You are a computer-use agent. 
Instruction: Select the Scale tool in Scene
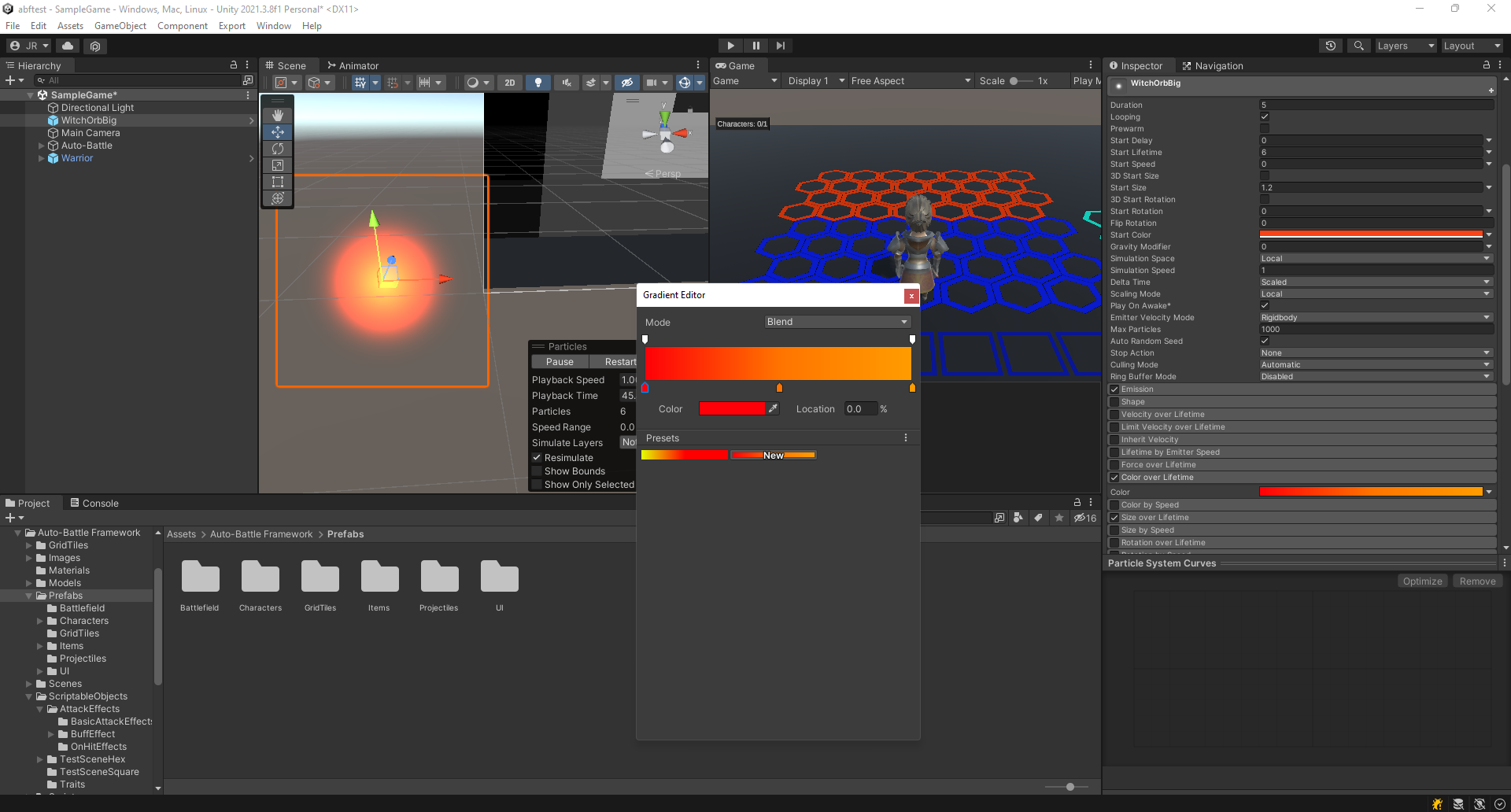pos(278,164)
